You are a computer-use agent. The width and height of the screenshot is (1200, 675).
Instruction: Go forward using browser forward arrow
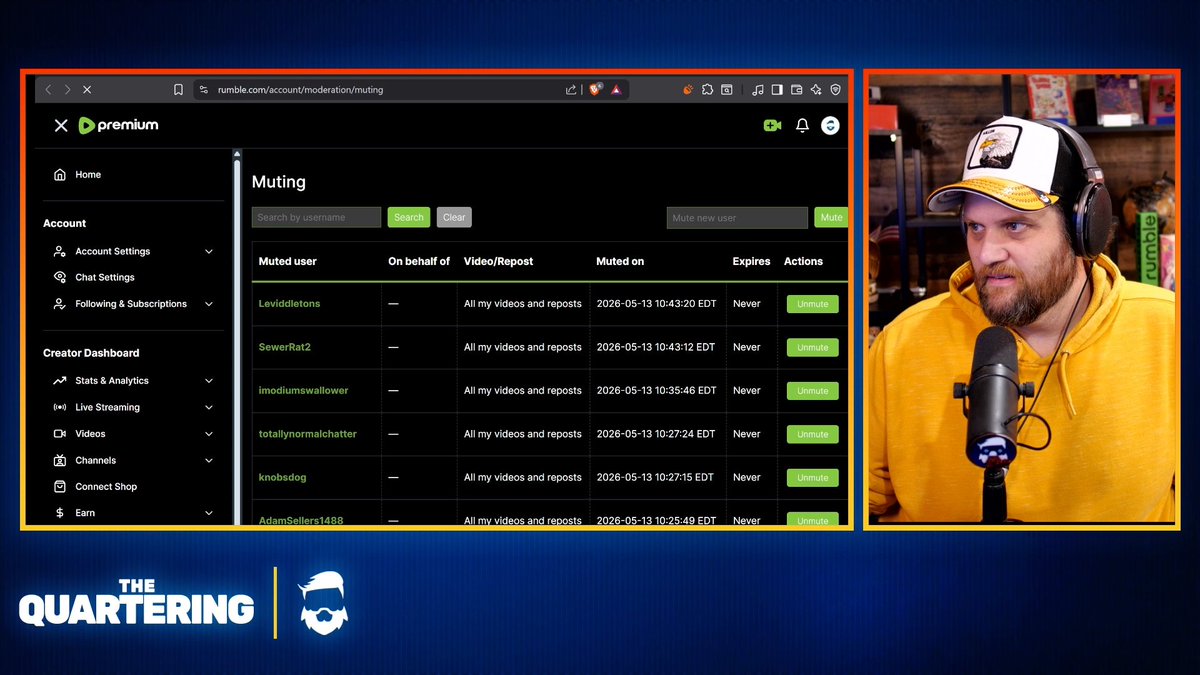[67, 90]
